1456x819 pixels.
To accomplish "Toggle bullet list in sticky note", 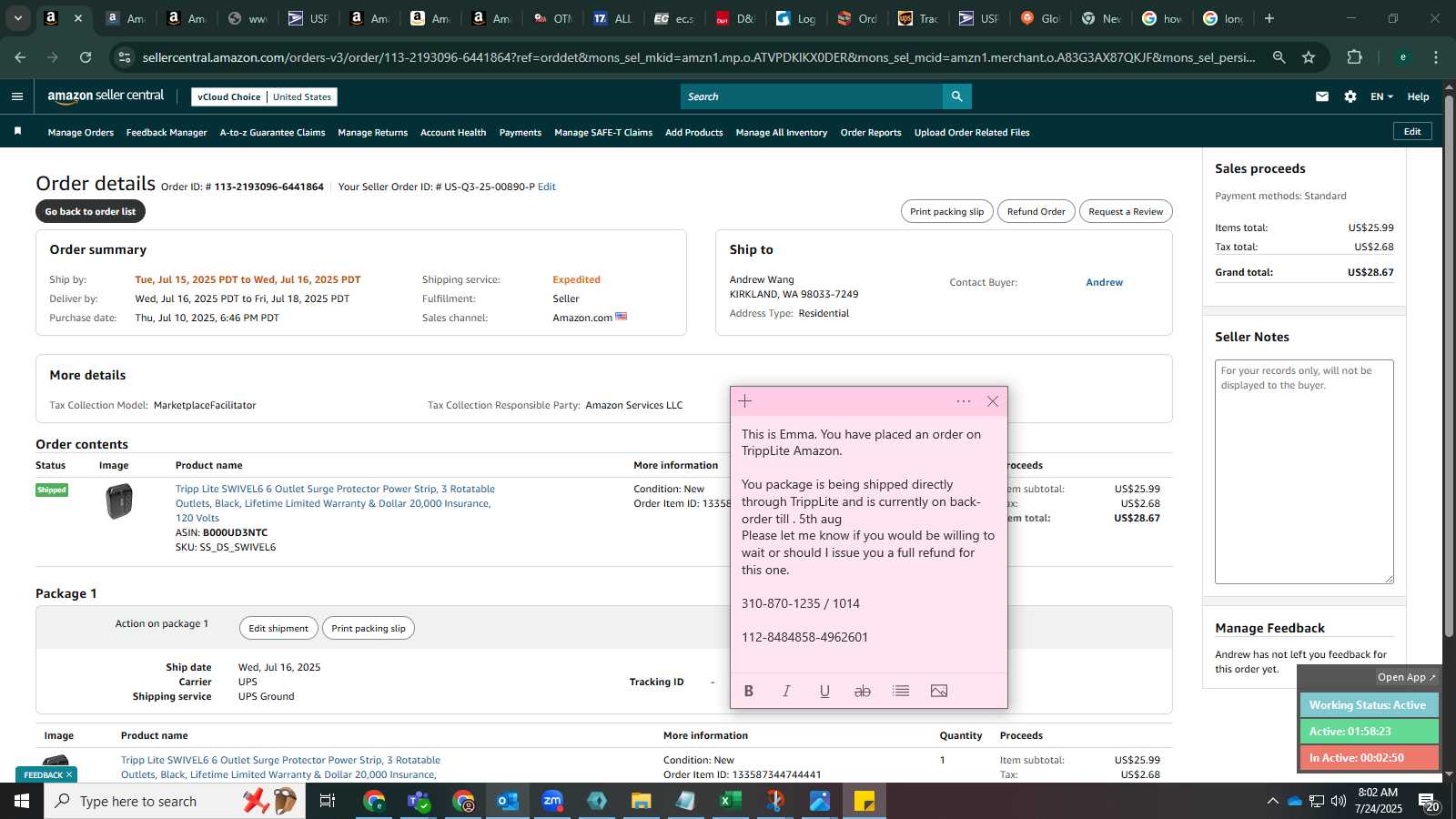I will (x=901, y=691).
